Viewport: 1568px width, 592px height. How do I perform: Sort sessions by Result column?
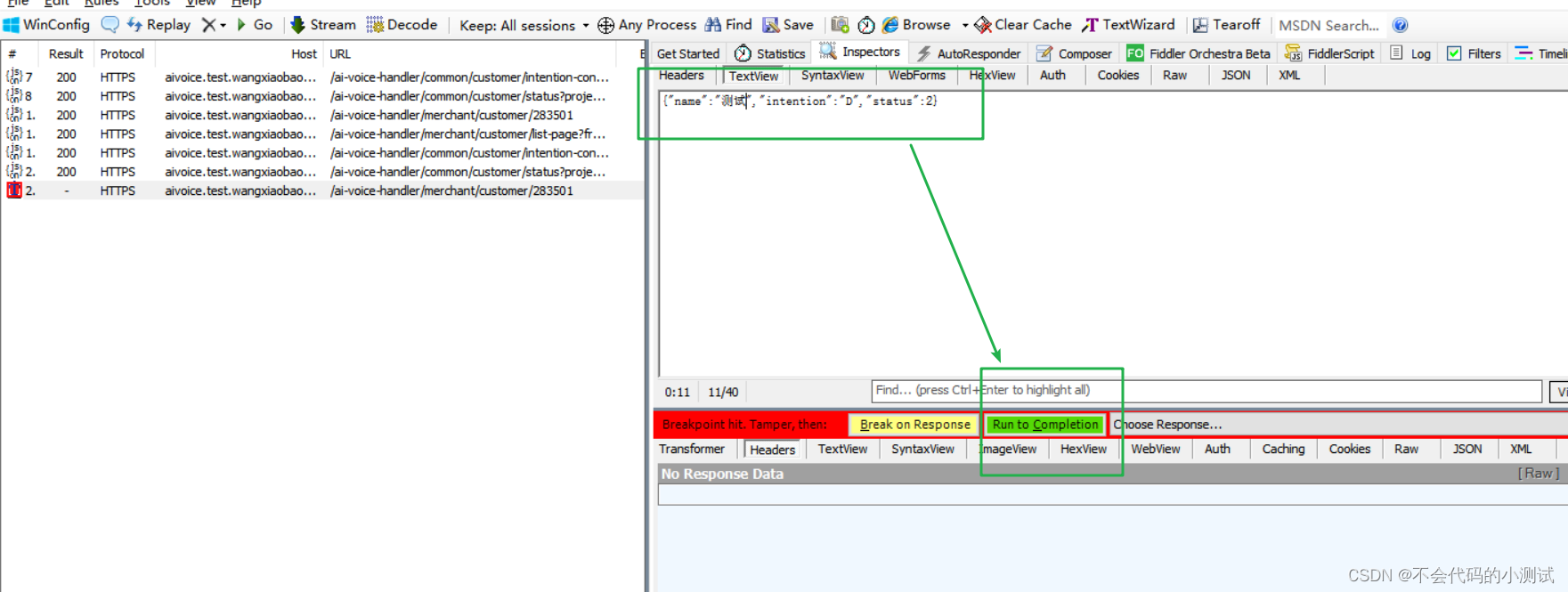click(x=66, y=54)
